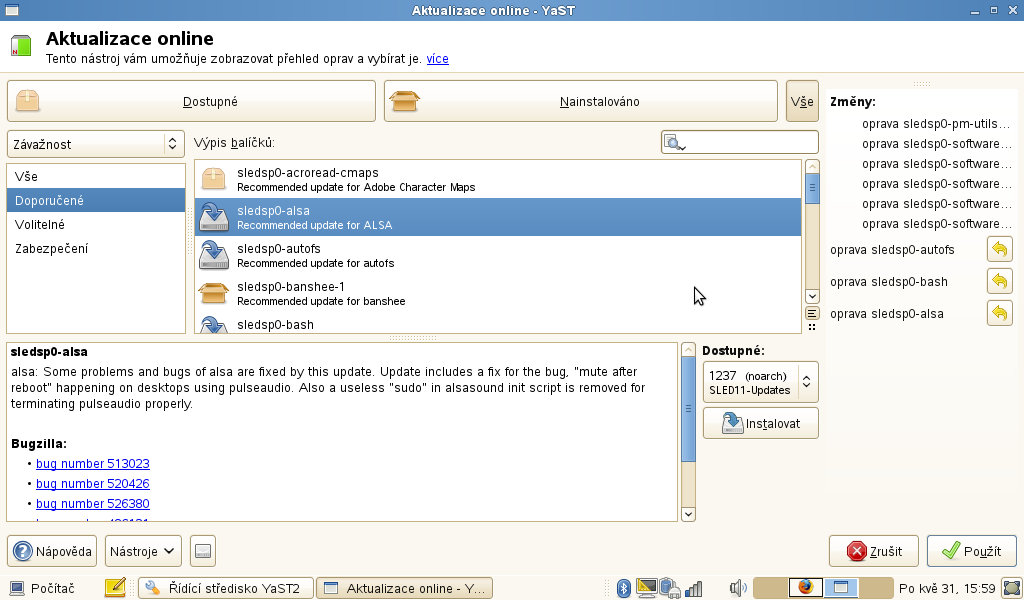Image resolution: width=1024 pixels, height=600 pixels.
Task: Click the list options icon below the package scrollbar
Action: pyautogui.click(x=812, y=313)
